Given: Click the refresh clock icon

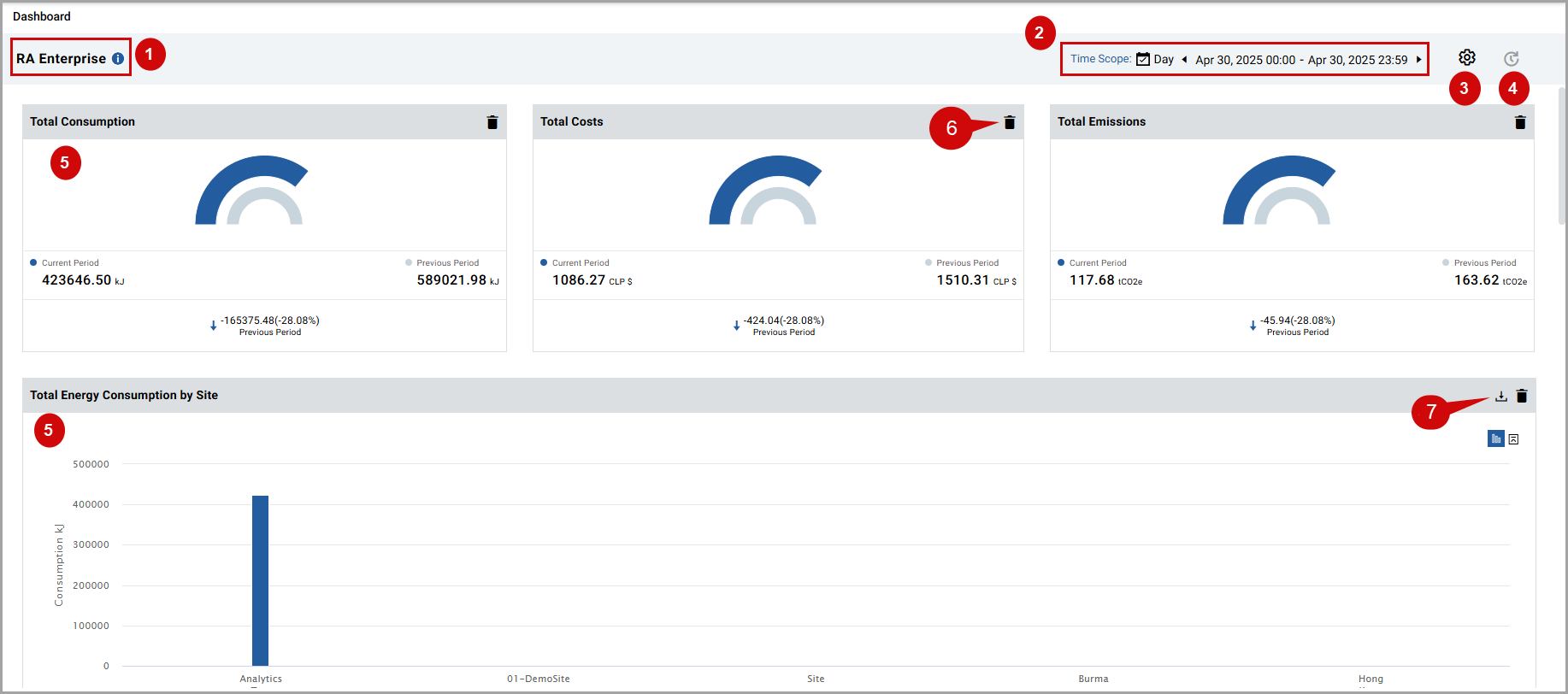Looking at the screenshot, I should tap(1512, 58).
